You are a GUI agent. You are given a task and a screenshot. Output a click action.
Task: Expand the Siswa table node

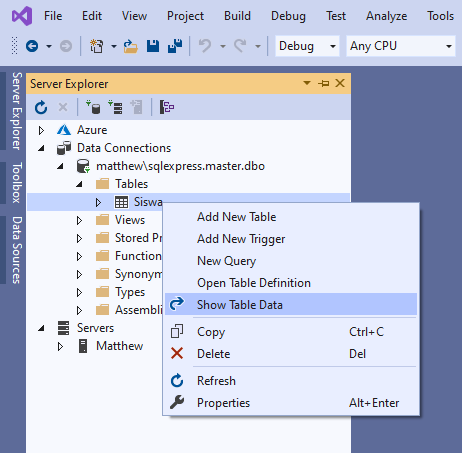pos(98,202)
